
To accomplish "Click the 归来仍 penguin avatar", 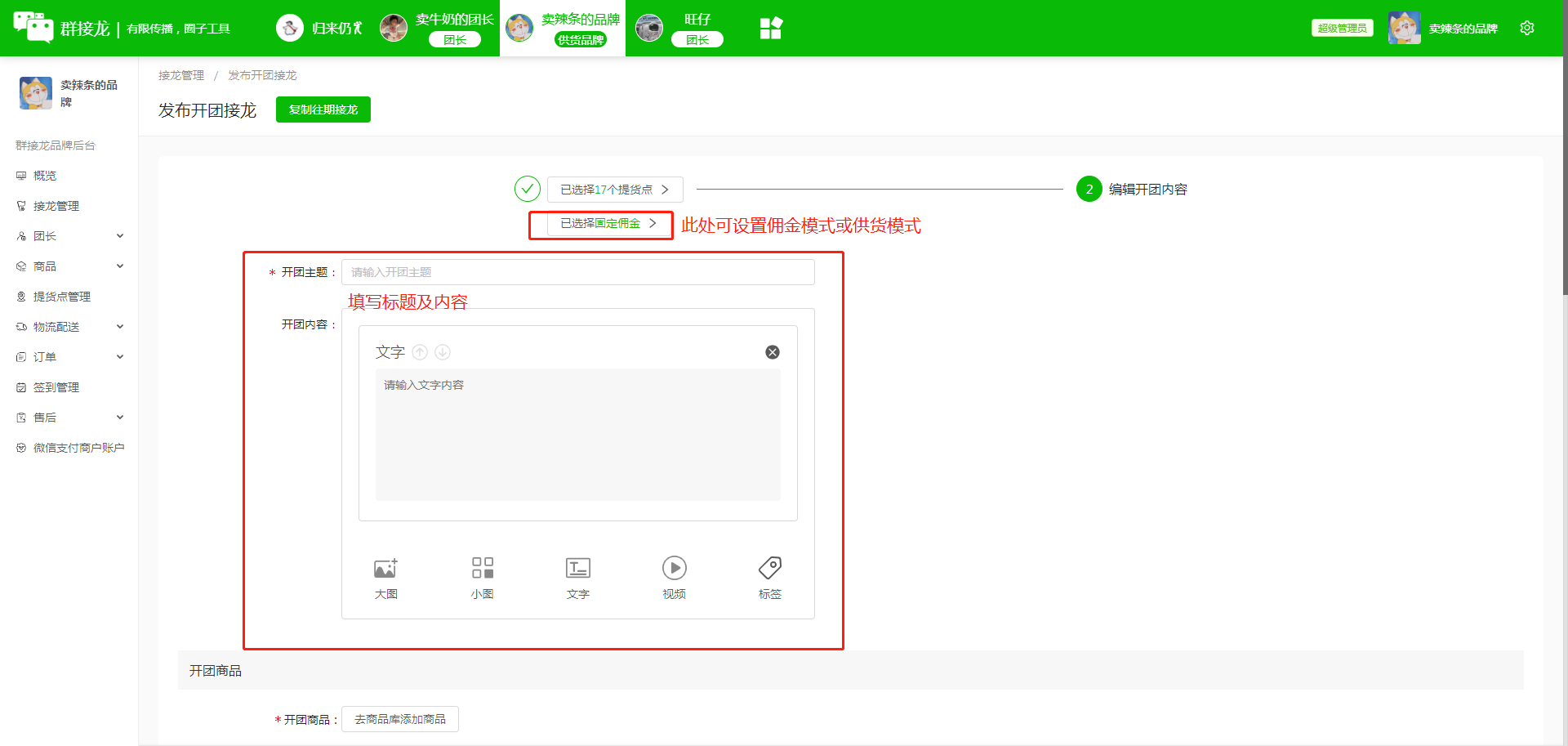I will tap(290, 28).
